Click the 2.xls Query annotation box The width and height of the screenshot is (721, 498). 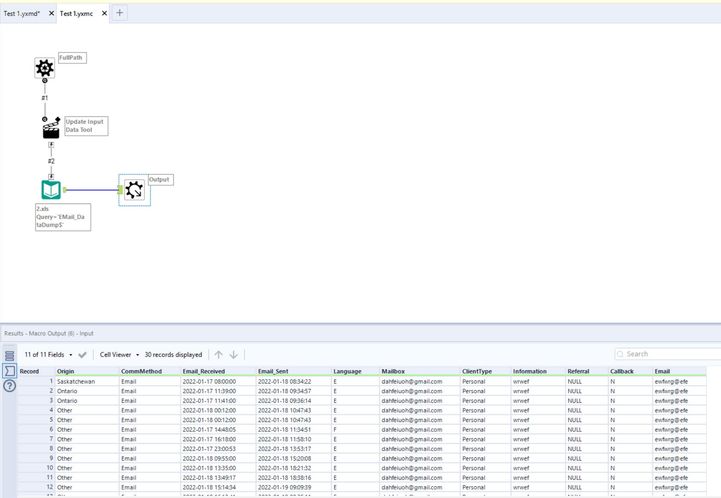pyautogui.click(x=63, y=217)
